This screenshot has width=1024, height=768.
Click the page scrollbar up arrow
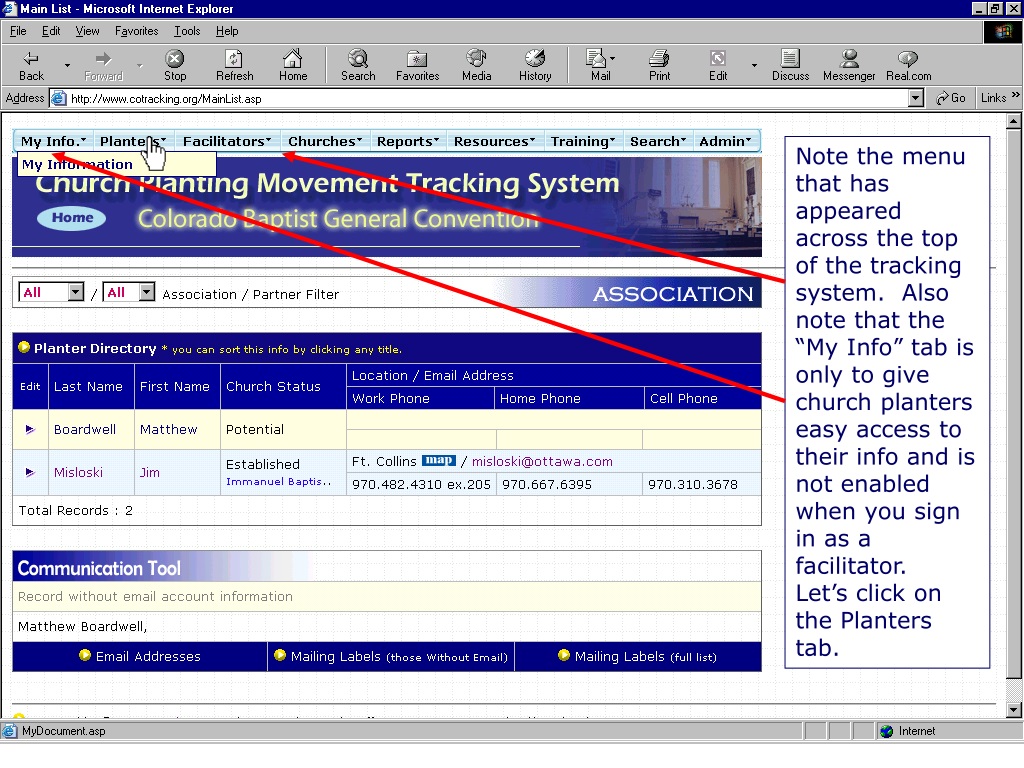click(x=1013, y=121)
